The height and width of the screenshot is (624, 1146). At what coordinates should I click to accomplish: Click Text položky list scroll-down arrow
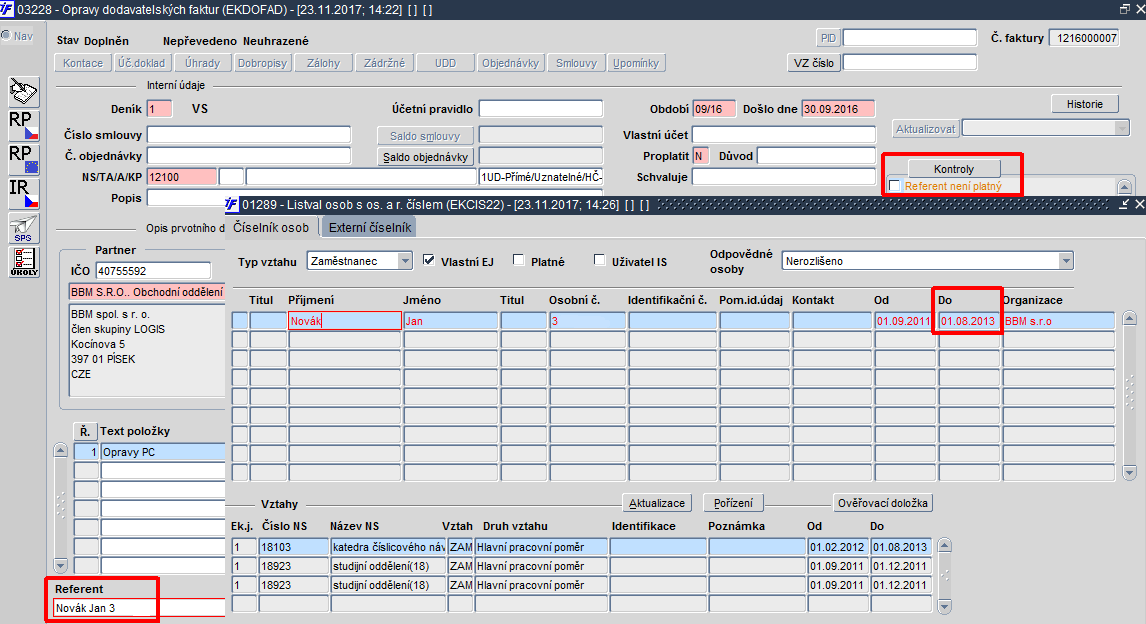point(61,566)
